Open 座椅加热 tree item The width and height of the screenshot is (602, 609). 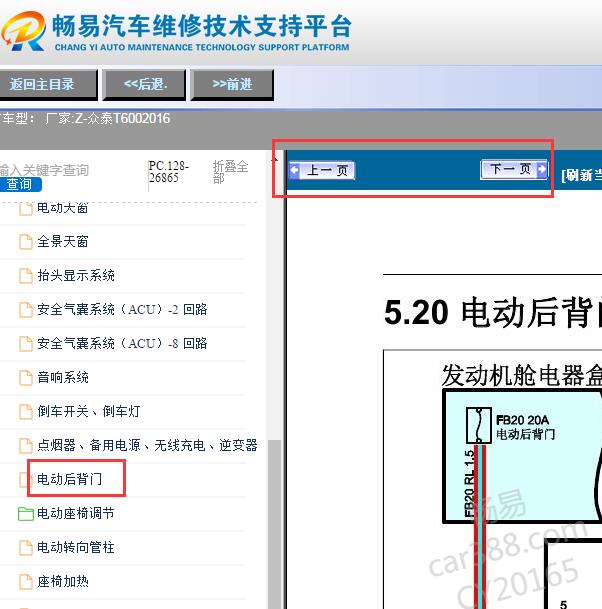click(x=63, y=581)
